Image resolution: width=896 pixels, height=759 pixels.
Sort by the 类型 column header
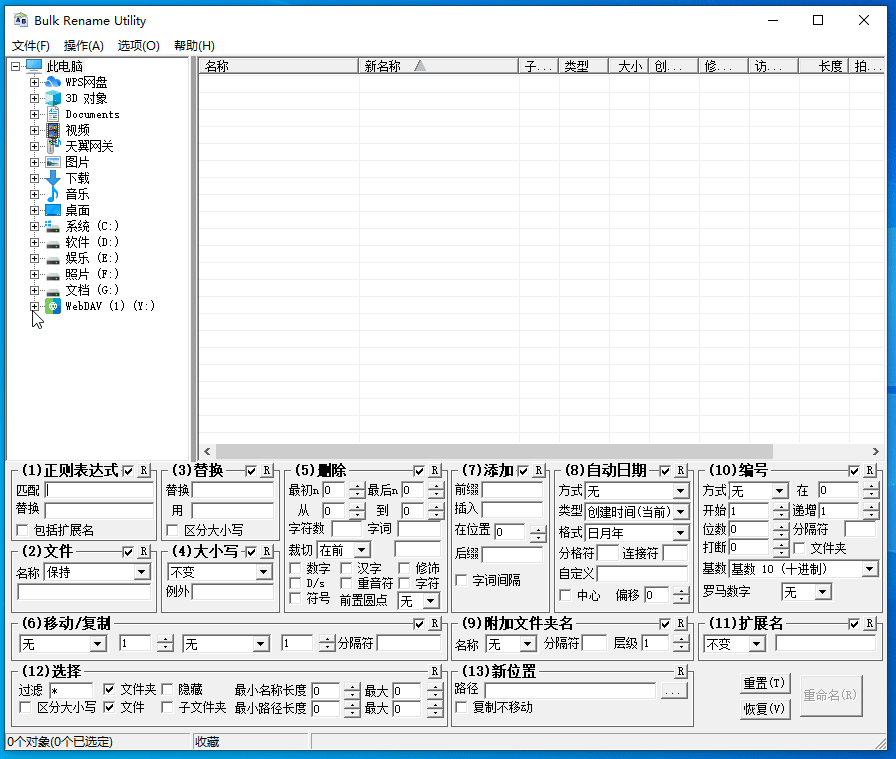584,66
